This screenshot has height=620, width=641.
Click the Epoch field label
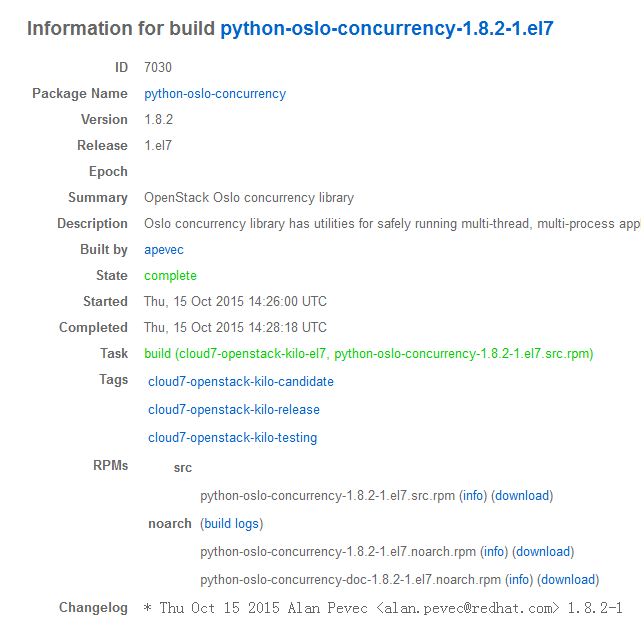click(x=108, y=172)
